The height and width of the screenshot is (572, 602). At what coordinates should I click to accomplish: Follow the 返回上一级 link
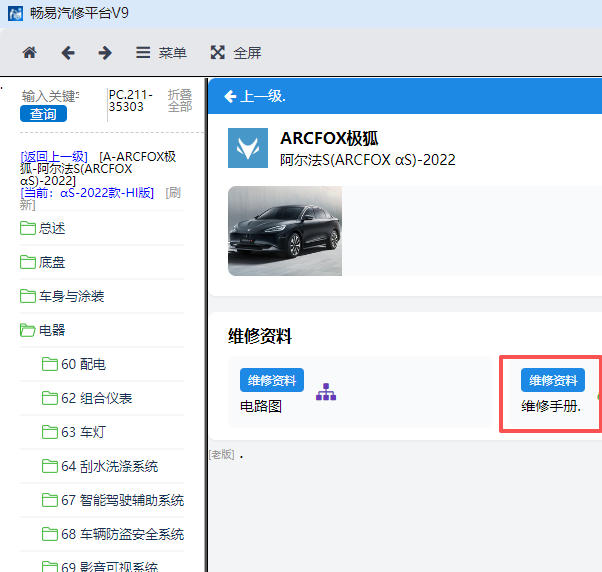tap(54, 156)
